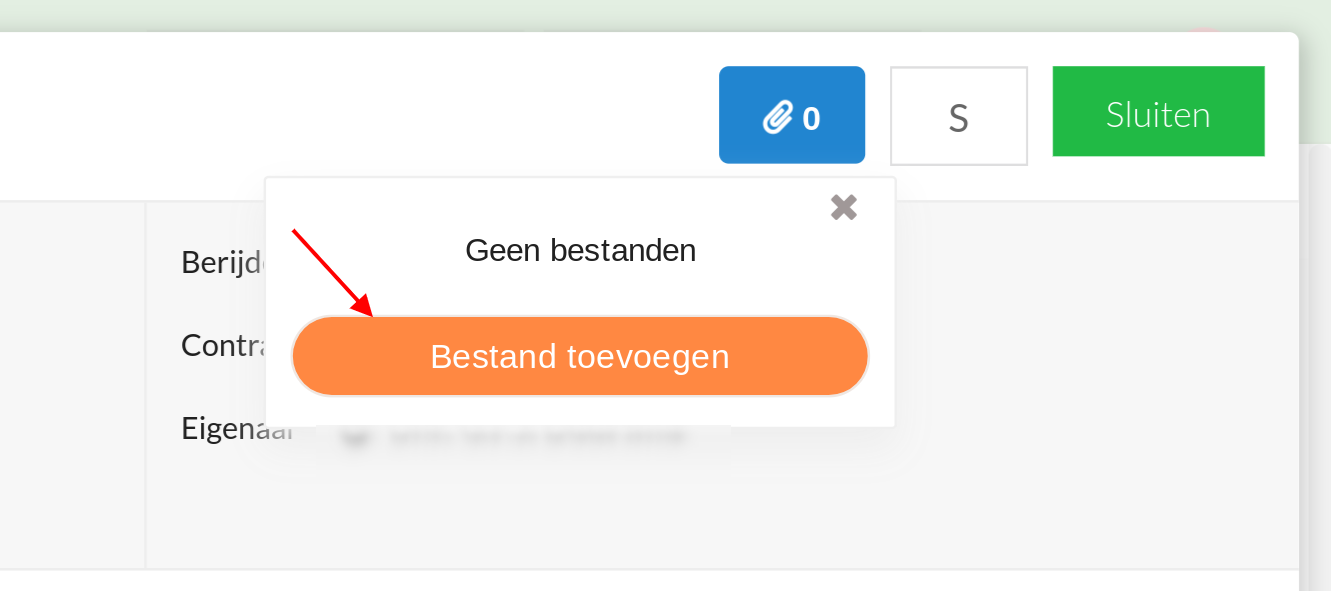Click the red arrow annotation's arrowhead
This screenshot has height=591, width=1331.
pyautogui.click(x=365, y=309)
